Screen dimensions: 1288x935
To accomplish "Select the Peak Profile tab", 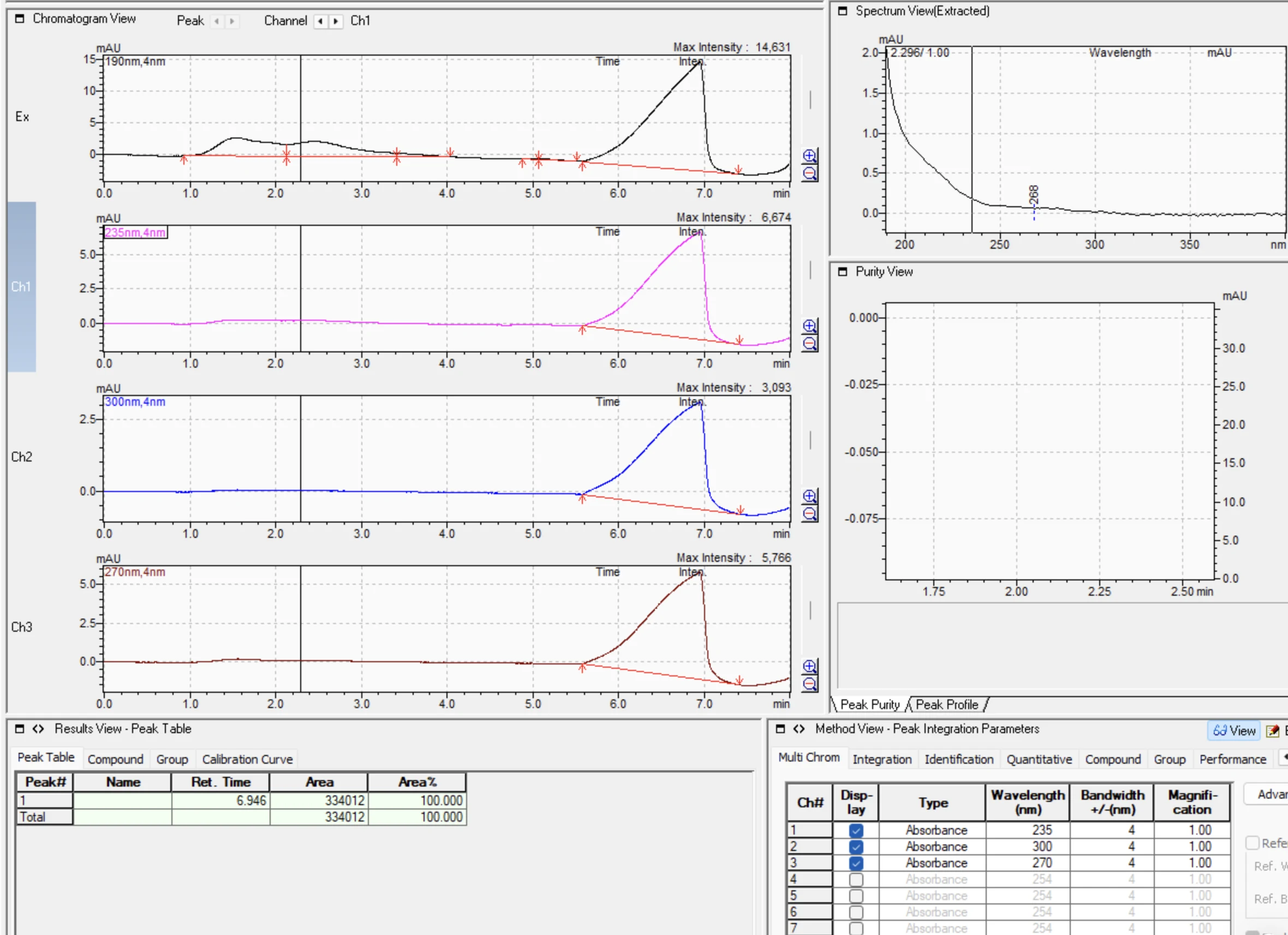I will coord(947,704).
